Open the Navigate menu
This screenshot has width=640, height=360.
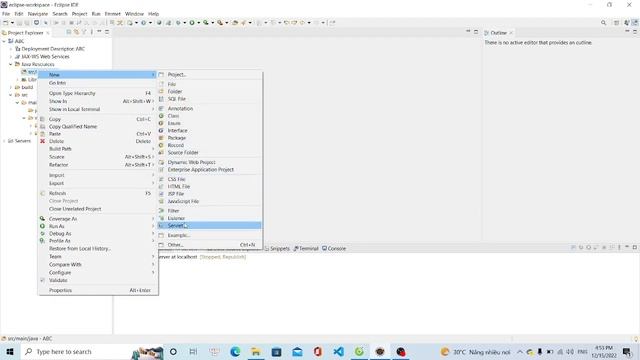coord(38,14)
